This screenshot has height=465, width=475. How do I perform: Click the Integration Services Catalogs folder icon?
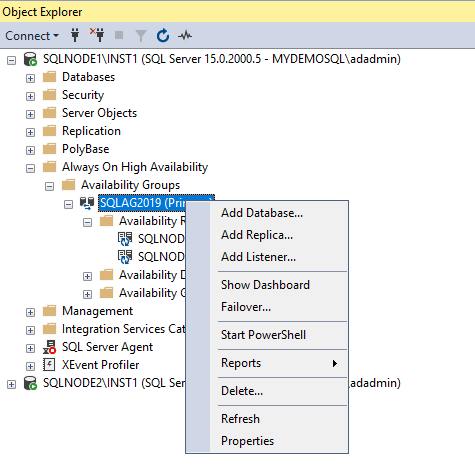[x=50, y=329]
